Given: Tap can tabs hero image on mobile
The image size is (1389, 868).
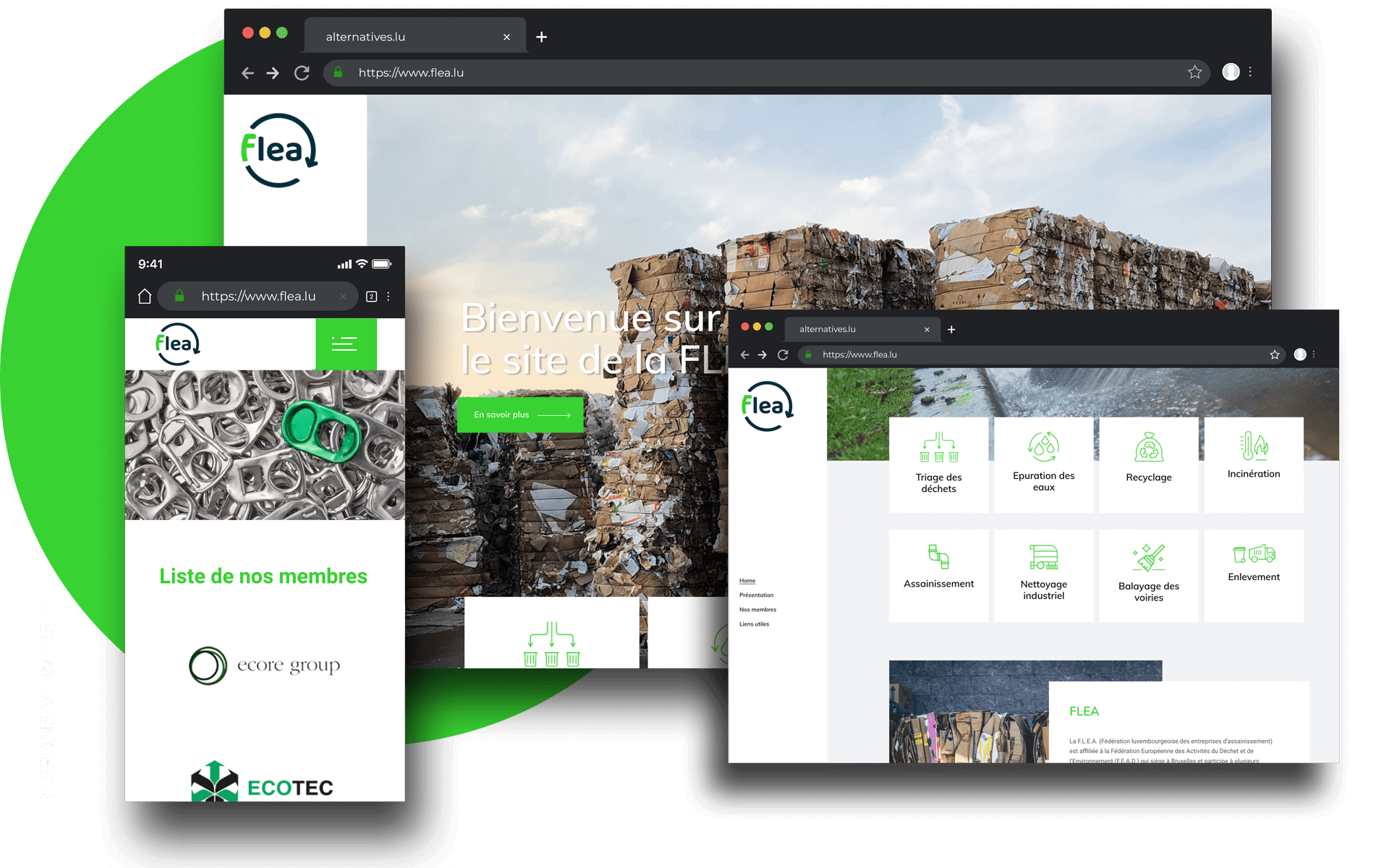Looking at the screenshot, I should click(x=265, y=445).
